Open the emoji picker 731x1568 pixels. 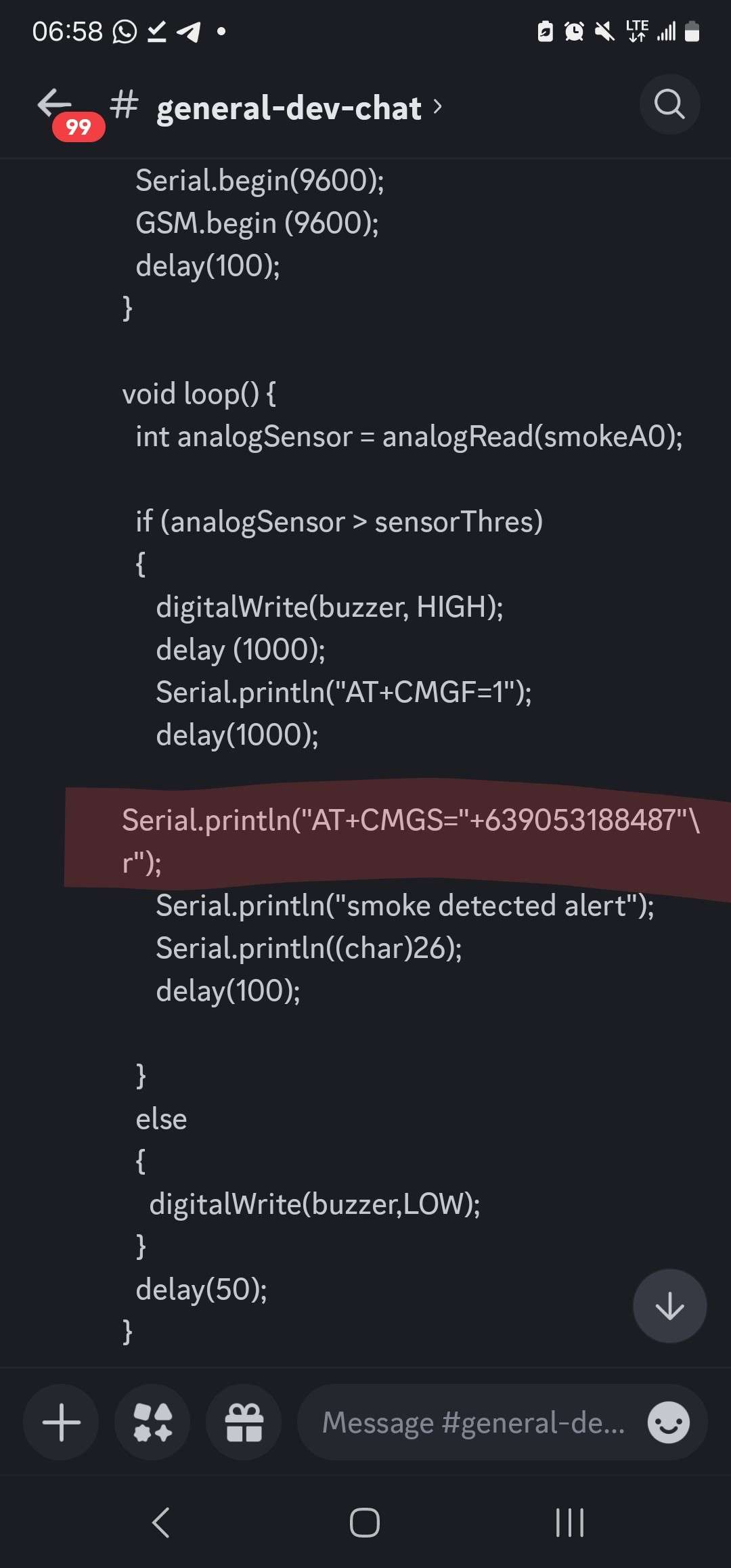coord(667,1422)
